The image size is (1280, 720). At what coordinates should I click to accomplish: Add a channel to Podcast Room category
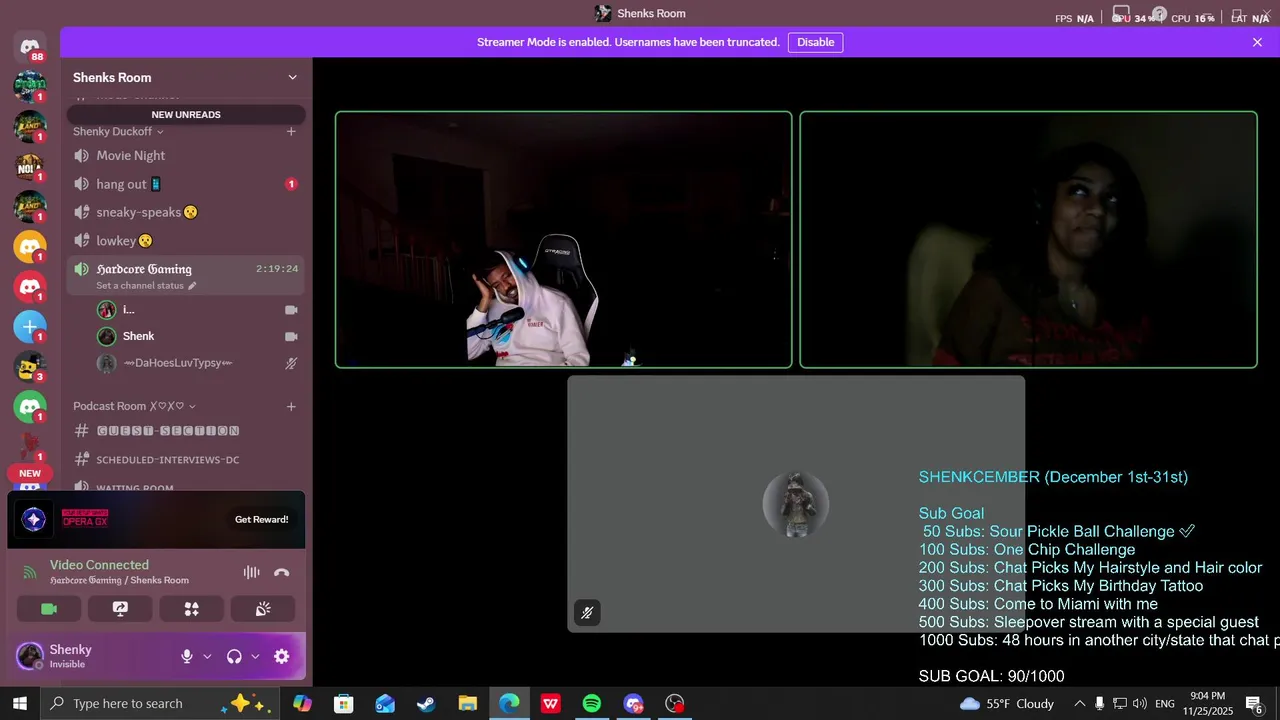291,406
